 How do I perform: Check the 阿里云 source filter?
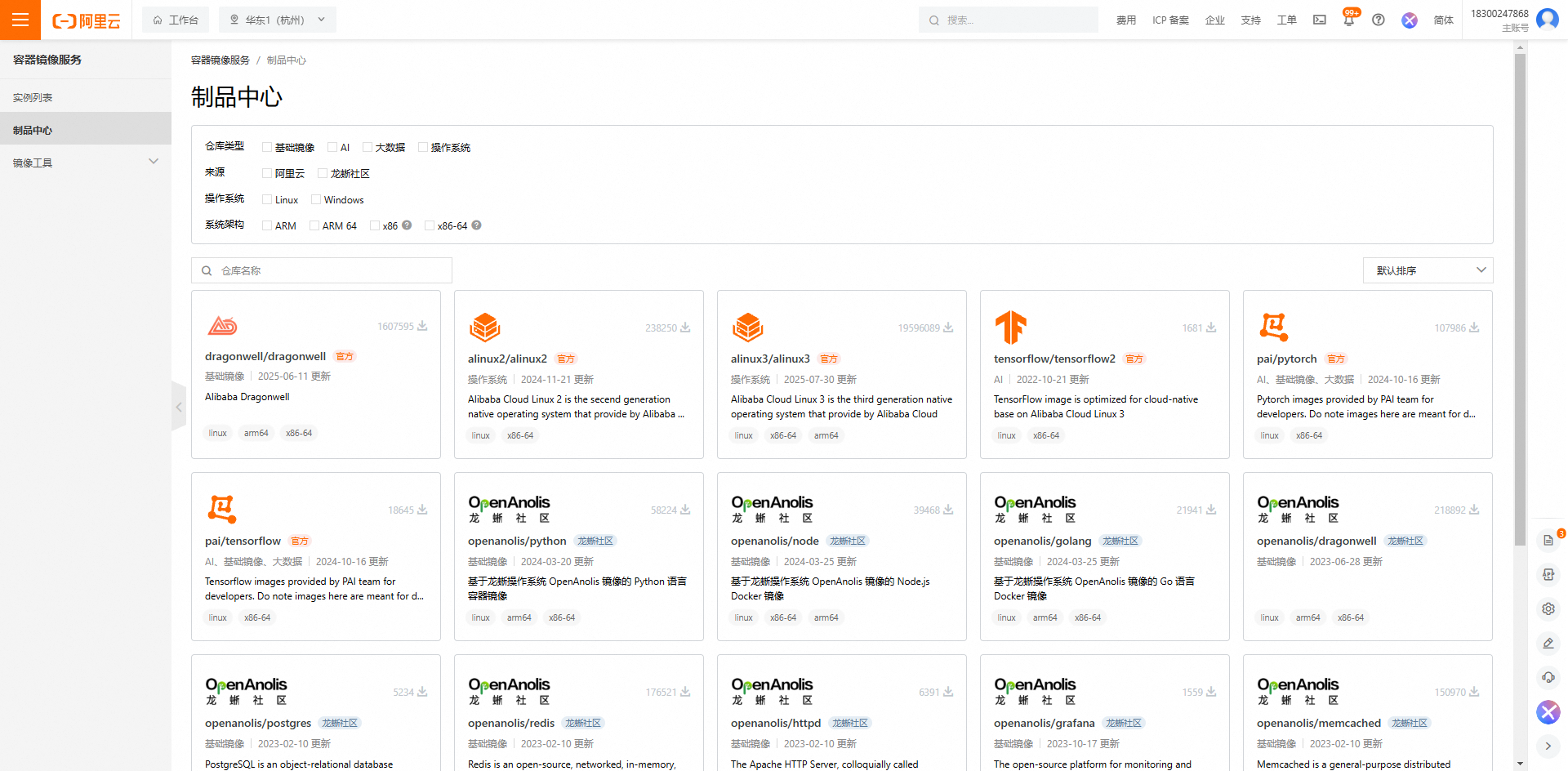[266, 173]
